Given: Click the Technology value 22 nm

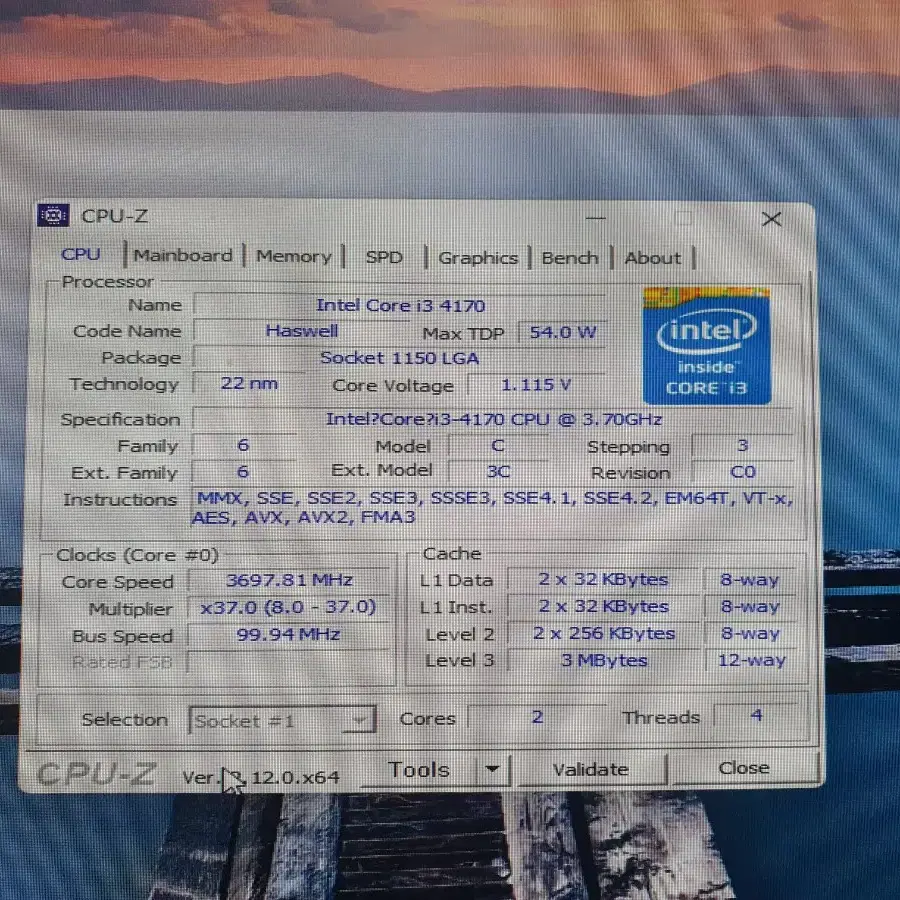Looking at the screenshot, I should (x=249, y=383).
